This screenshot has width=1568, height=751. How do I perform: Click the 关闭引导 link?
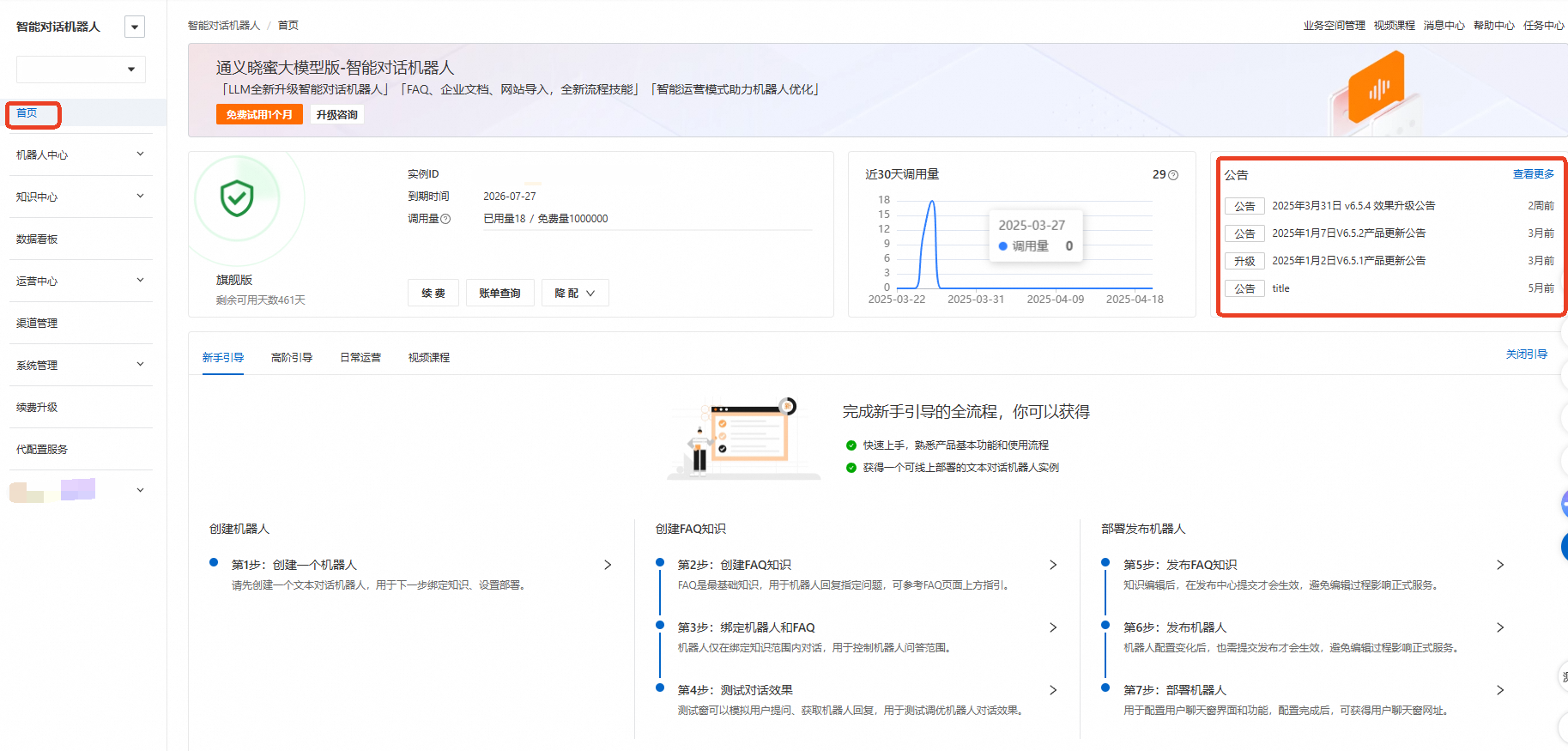[x=1526, y=354]
